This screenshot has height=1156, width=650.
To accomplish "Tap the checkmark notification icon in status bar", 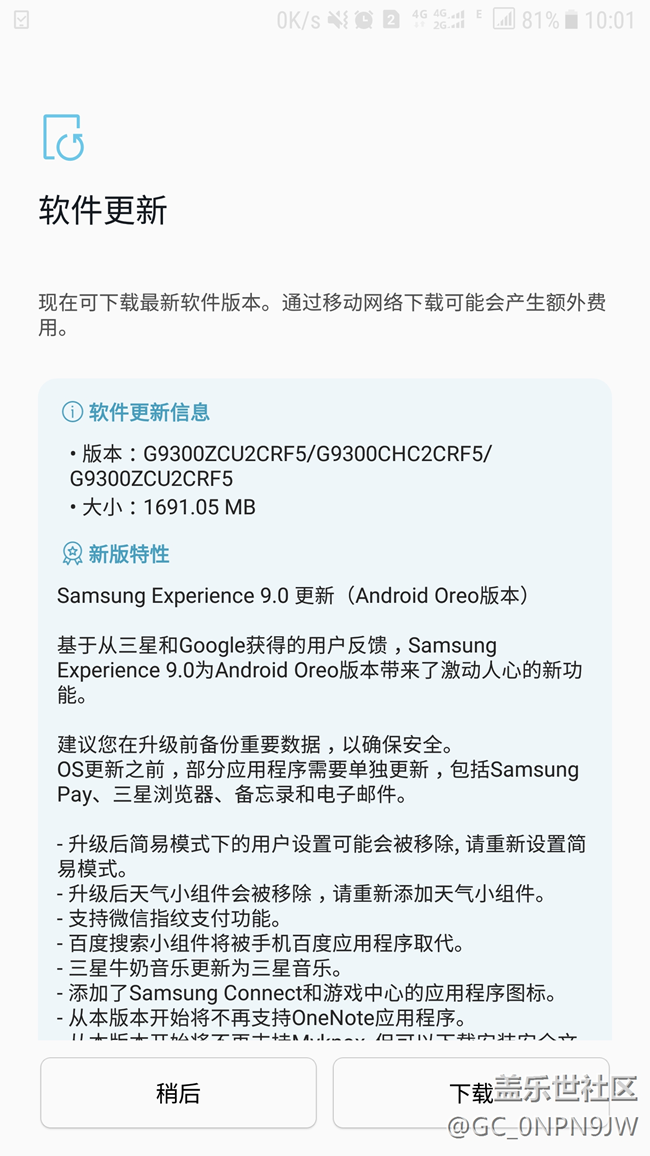I will [x=21, y=20].
